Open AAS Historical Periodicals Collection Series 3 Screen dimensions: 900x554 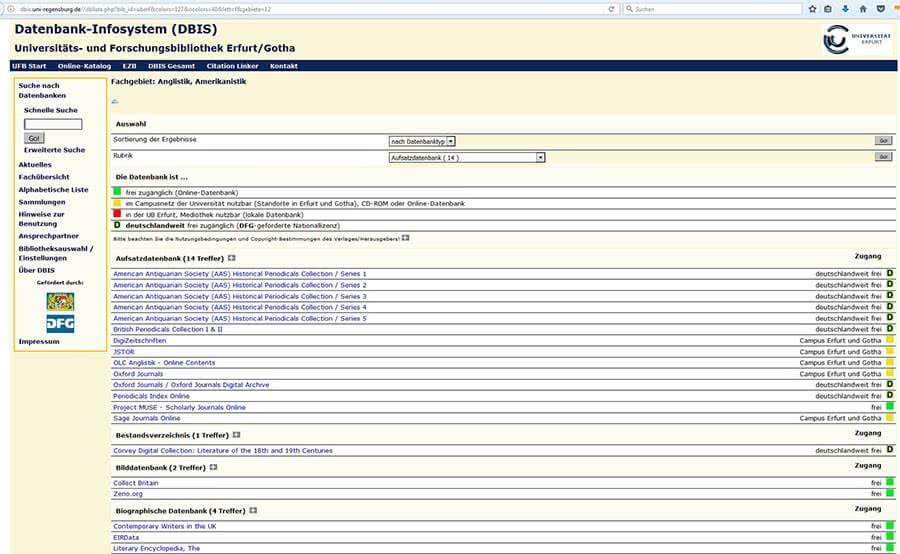240,296
